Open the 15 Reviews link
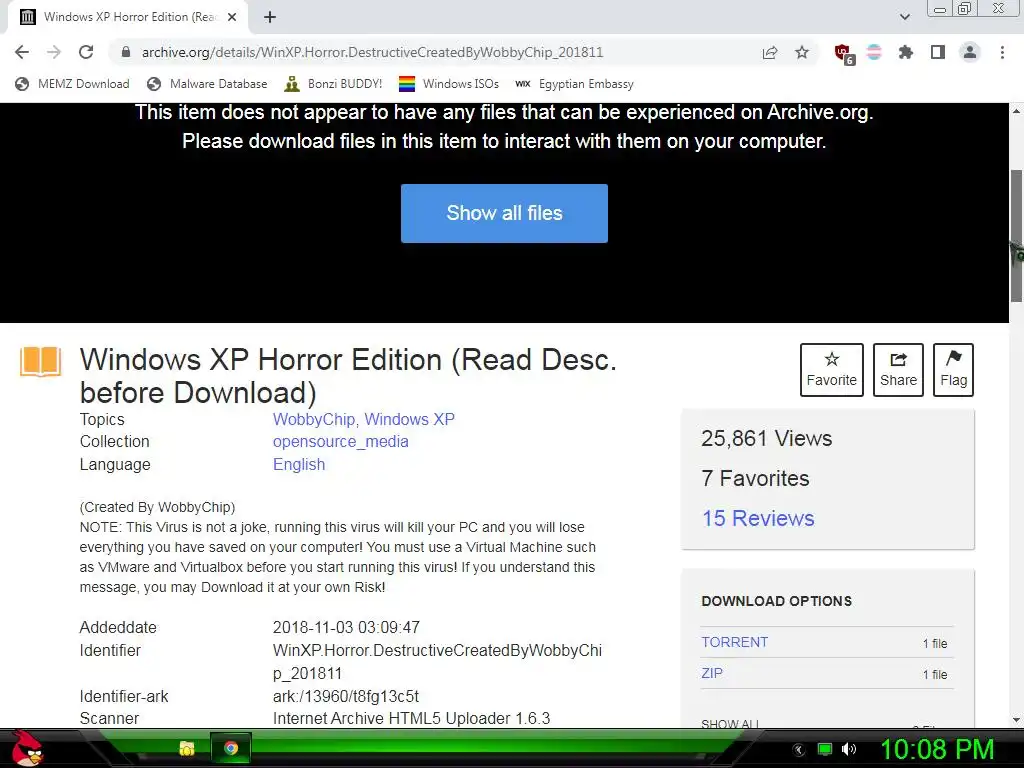 758,518
